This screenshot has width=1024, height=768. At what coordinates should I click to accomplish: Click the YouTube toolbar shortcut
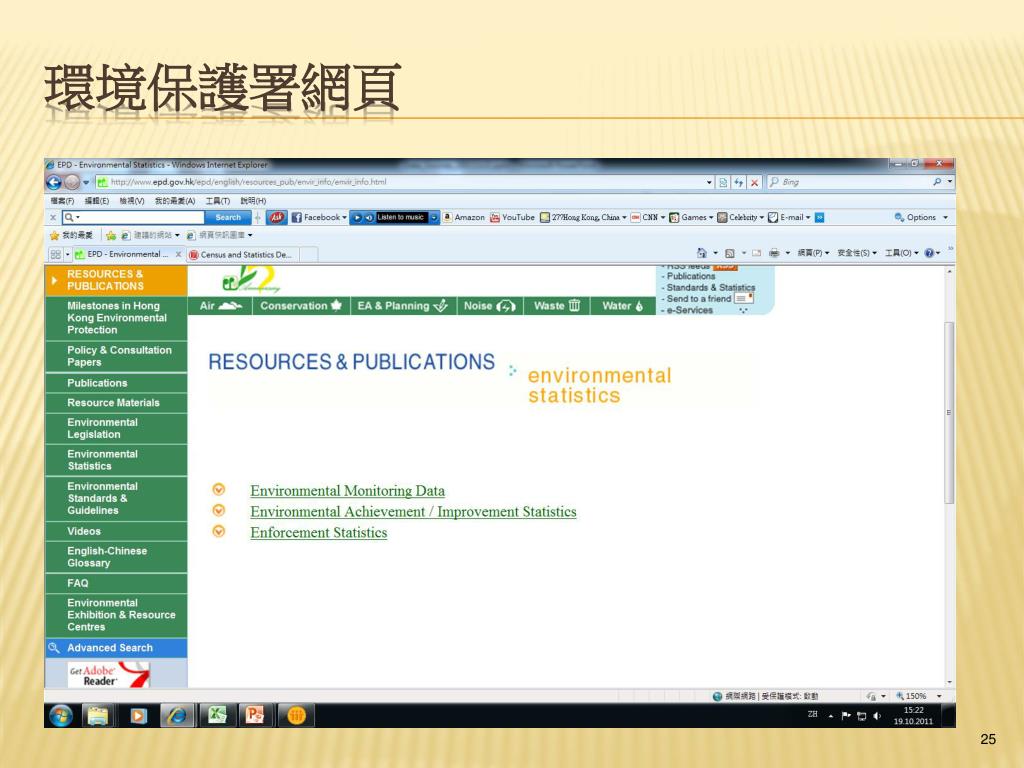512,217
